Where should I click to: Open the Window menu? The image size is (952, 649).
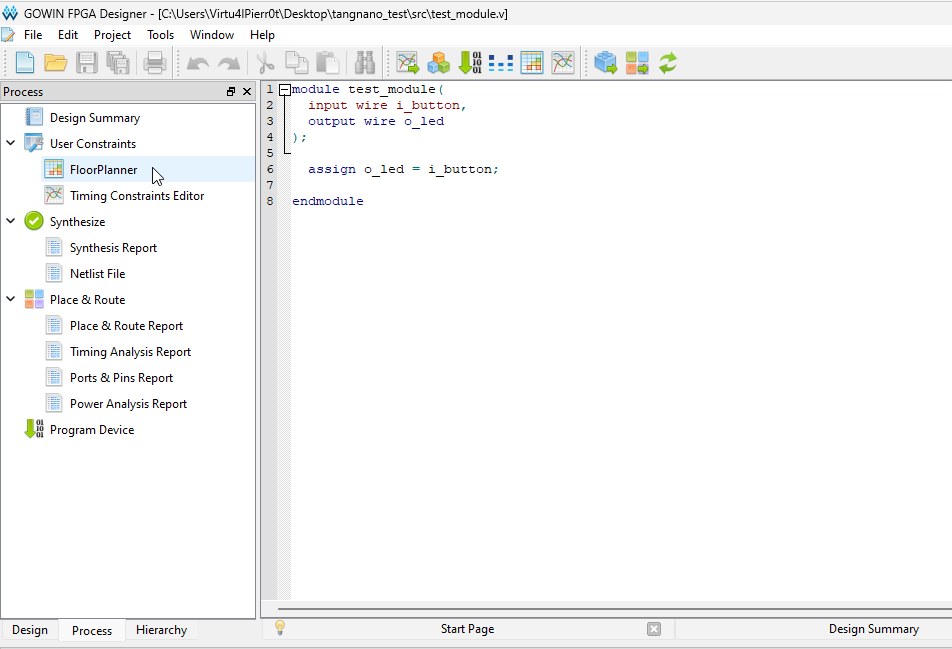tap(212, 35)
